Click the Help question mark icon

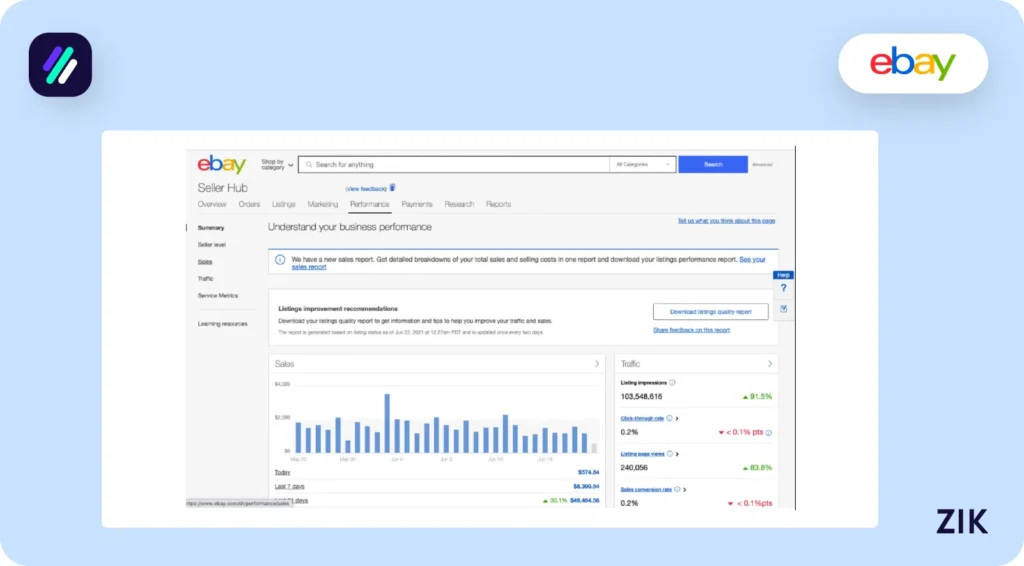click(x=783, y=288)
